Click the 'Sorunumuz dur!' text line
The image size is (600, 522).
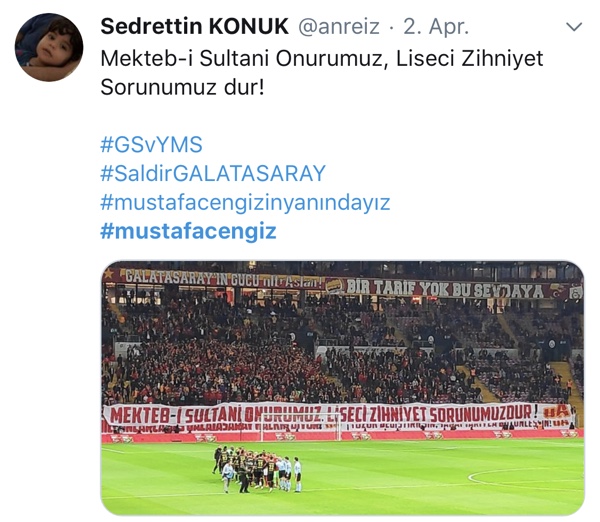click(183, 87)
